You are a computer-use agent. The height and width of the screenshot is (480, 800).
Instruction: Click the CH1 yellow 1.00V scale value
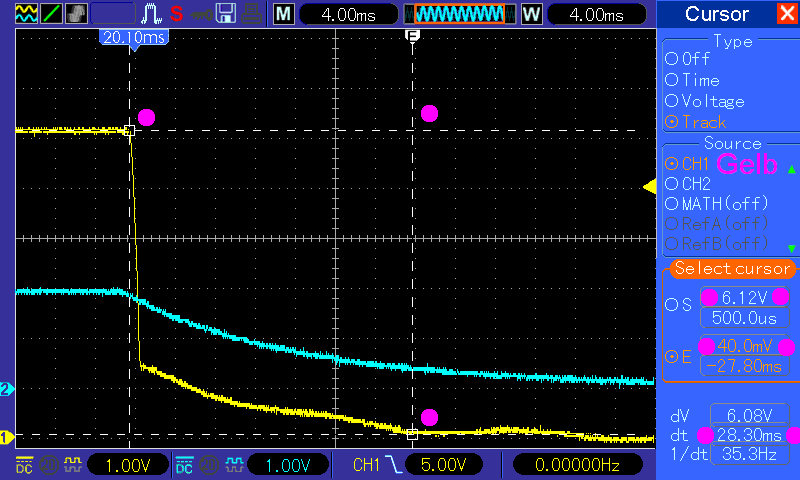pos(128,465)
